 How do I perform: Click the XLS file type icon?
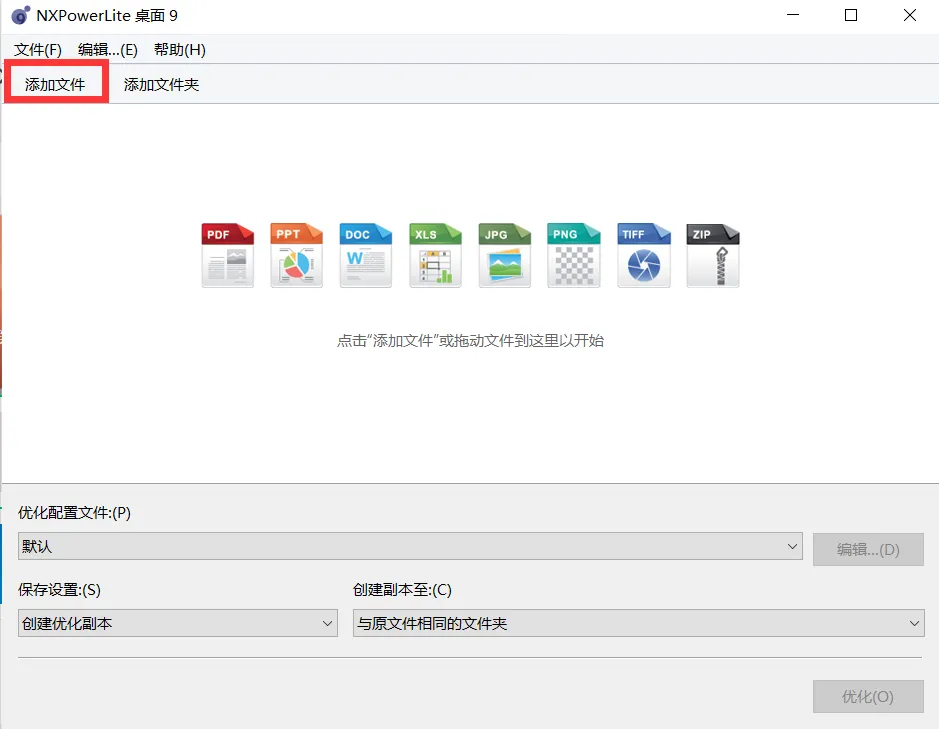pyautogui.click(x=435, y=255)
